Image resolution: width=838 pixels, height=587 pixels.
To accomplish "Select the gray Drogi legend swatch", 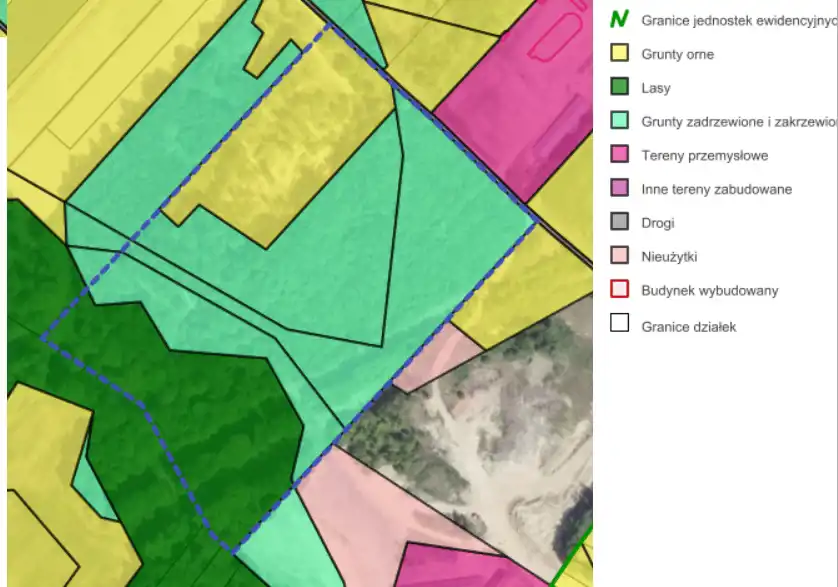I will click(620, 222).
